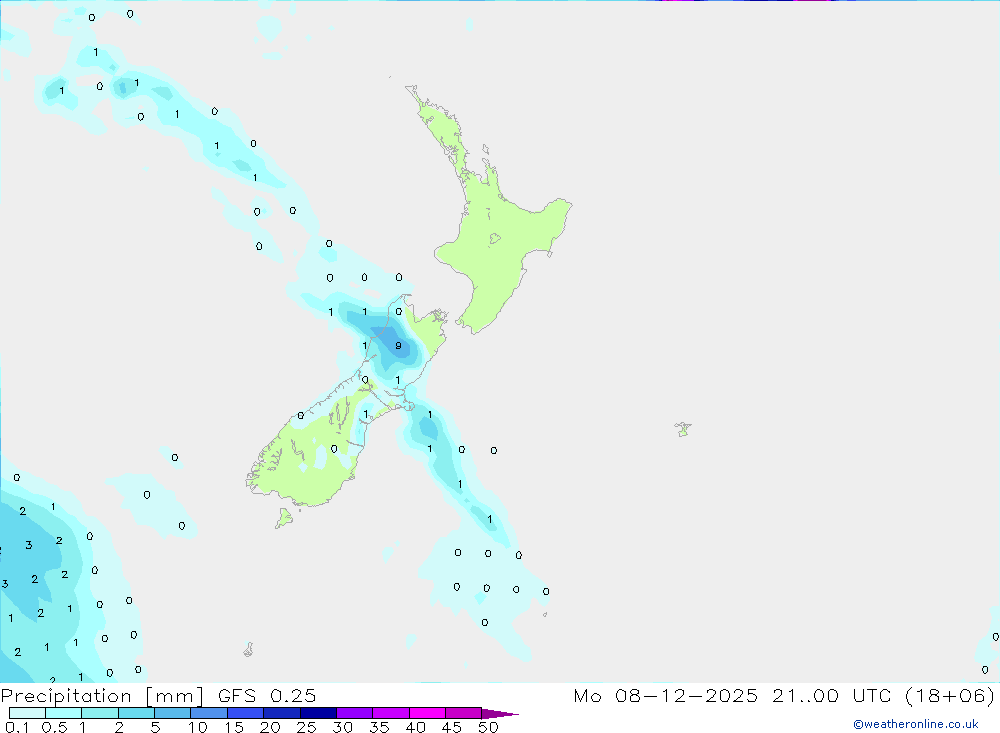Click the lightest 0.1–0.5 mm legend swatch
The image size is (1000, 733).
[x=27, y=713]
